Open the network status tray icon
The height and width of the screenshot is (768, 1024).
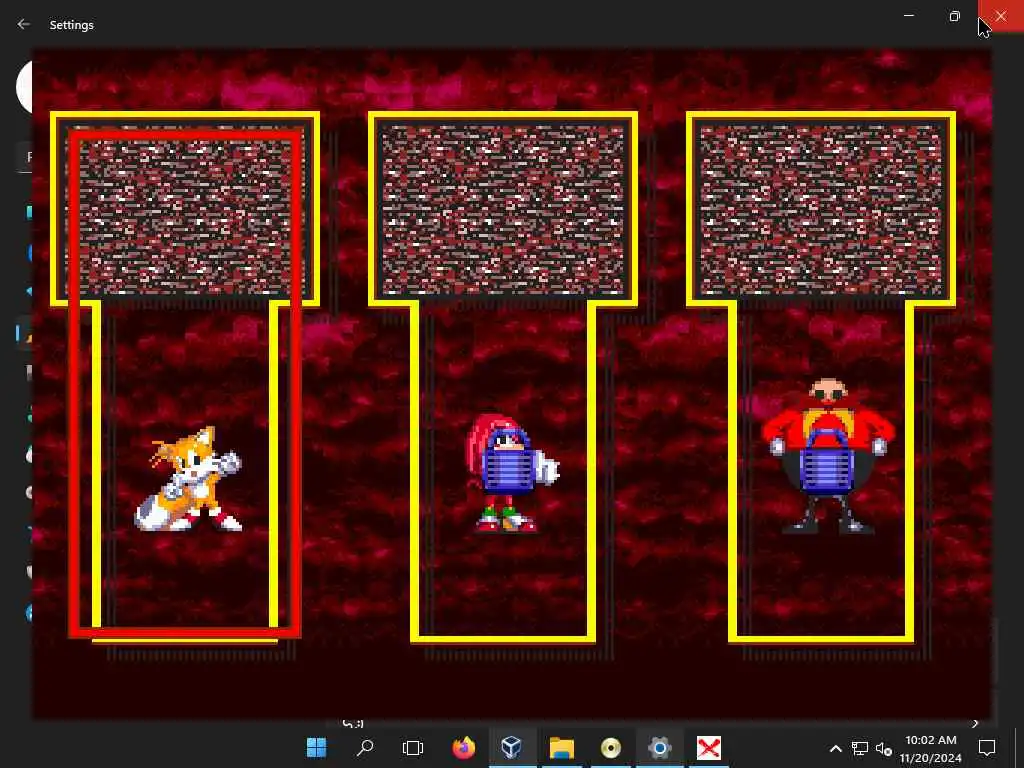[859, 748]
